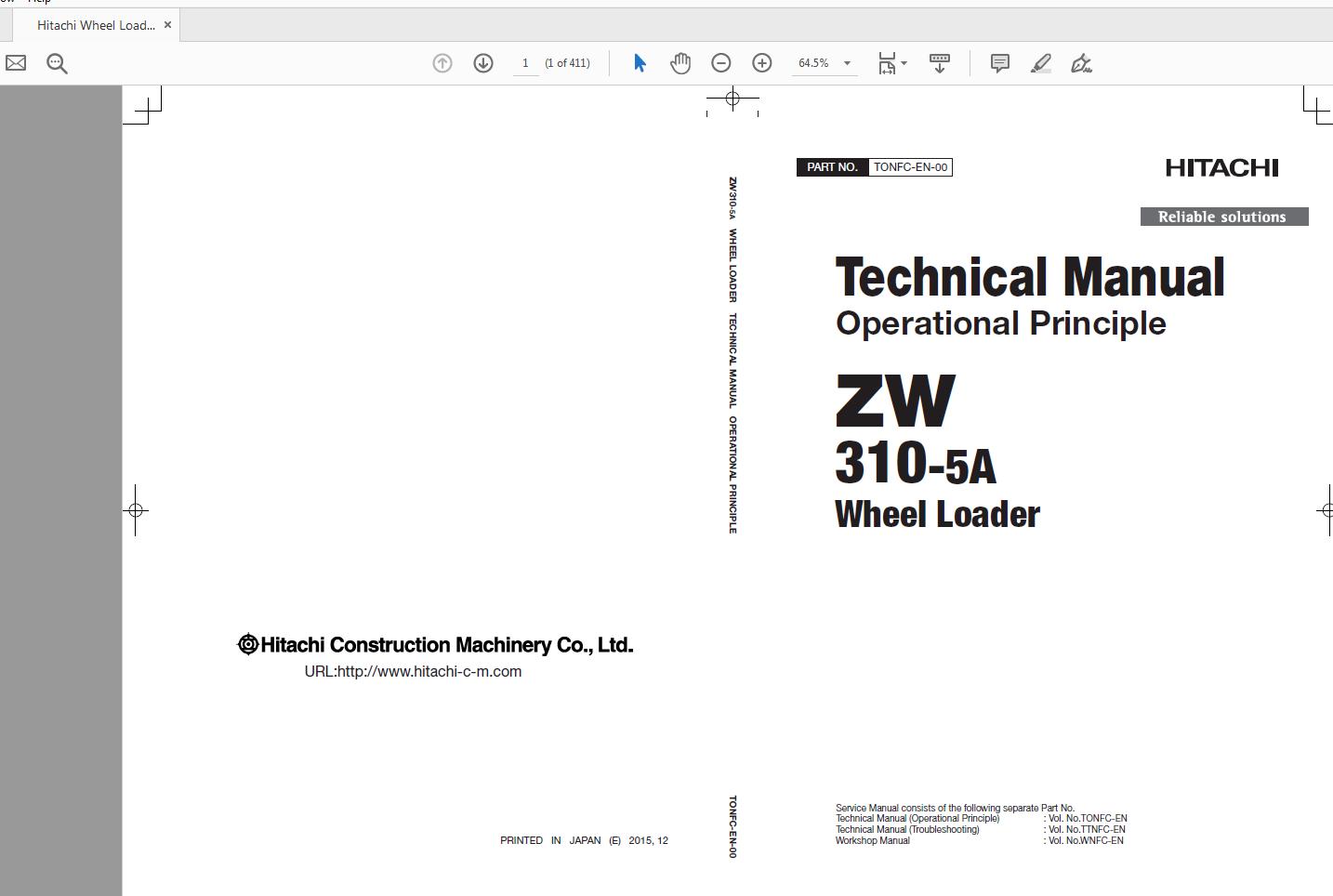The width and height of the screenshot is (1333, 896).
Task: Click the Technical Manual (Troubleshooting) line
Action: pos(907,829)
